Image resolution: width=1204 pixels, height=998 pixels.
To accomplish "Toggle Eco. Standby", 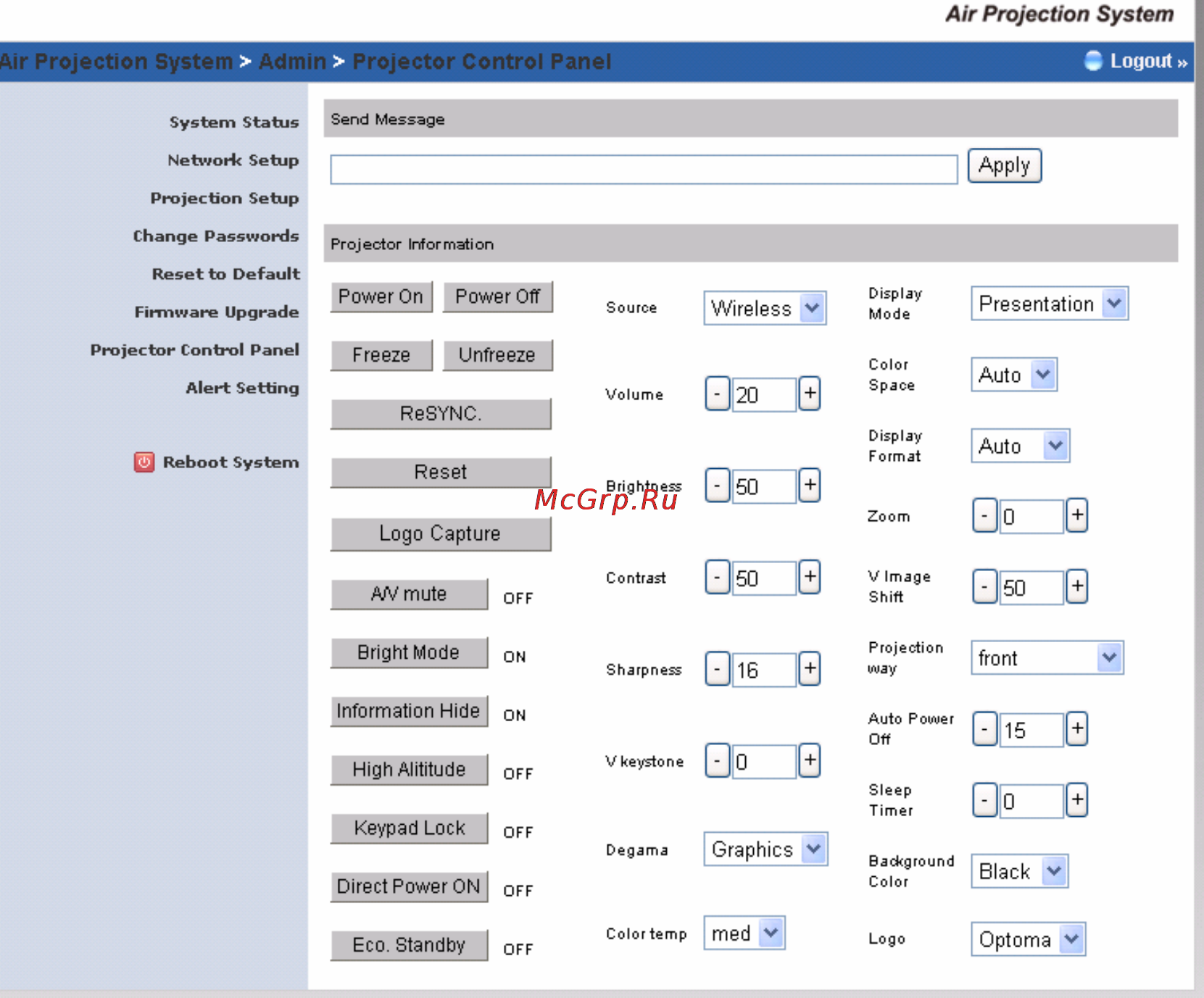I will click(409, 945).
